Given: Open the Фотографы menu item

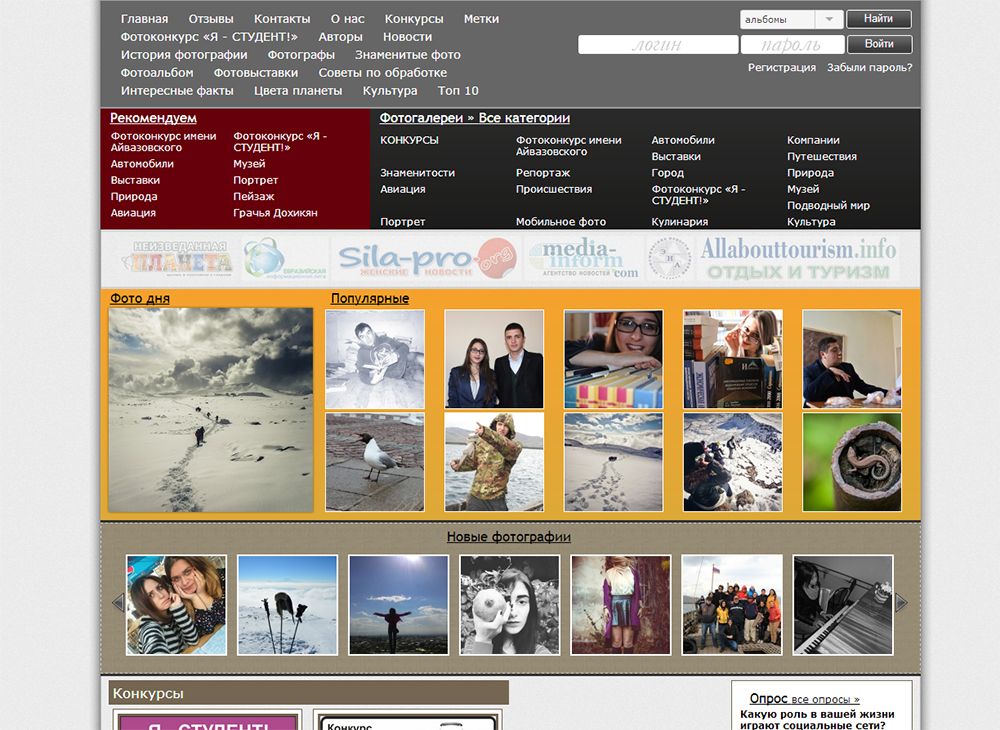Looking at the screenshot, I should point(301,55).
